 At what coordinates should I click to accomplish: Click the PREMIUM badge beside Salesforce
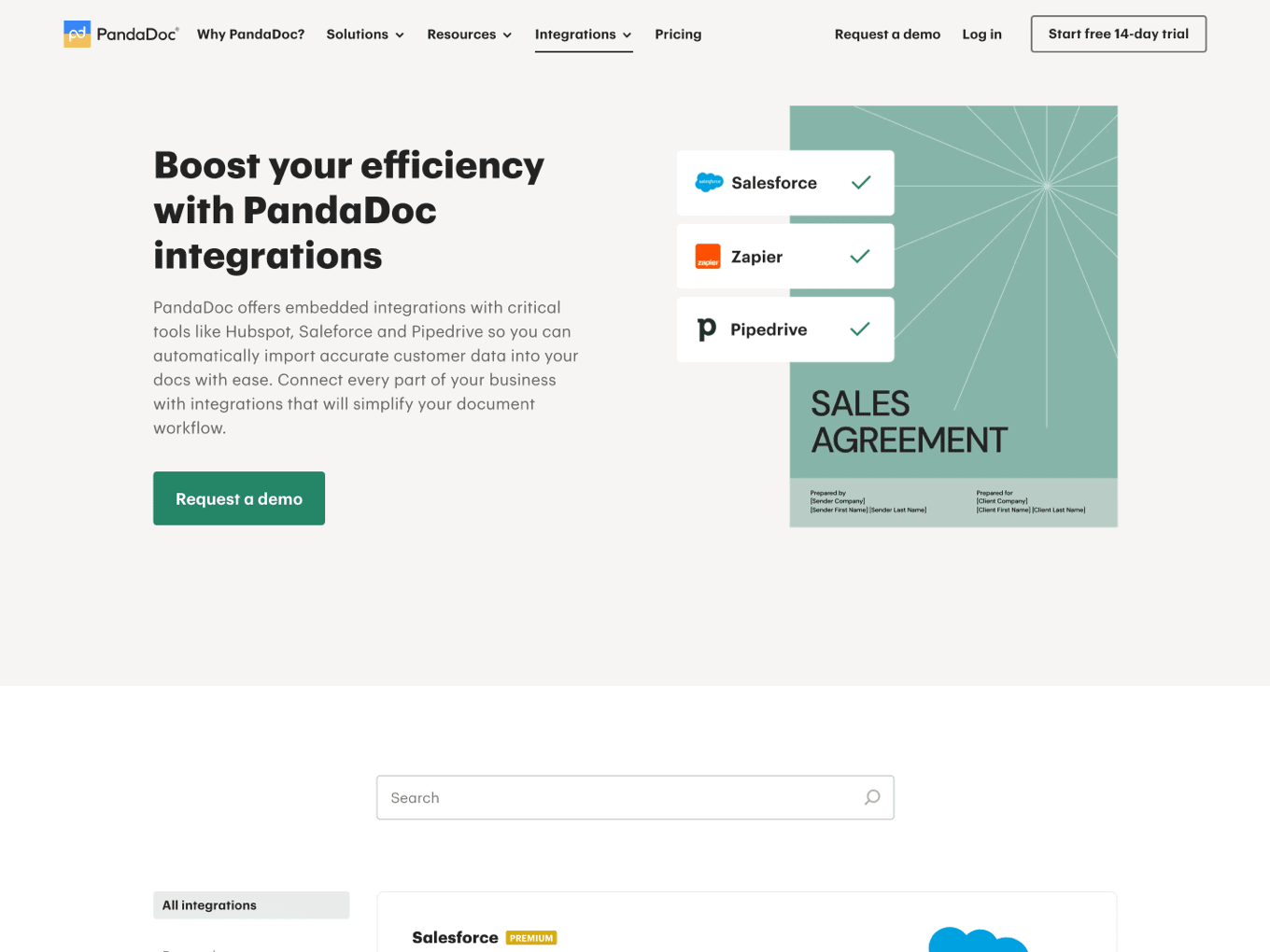pyautogui.click(x=531, y=937)
